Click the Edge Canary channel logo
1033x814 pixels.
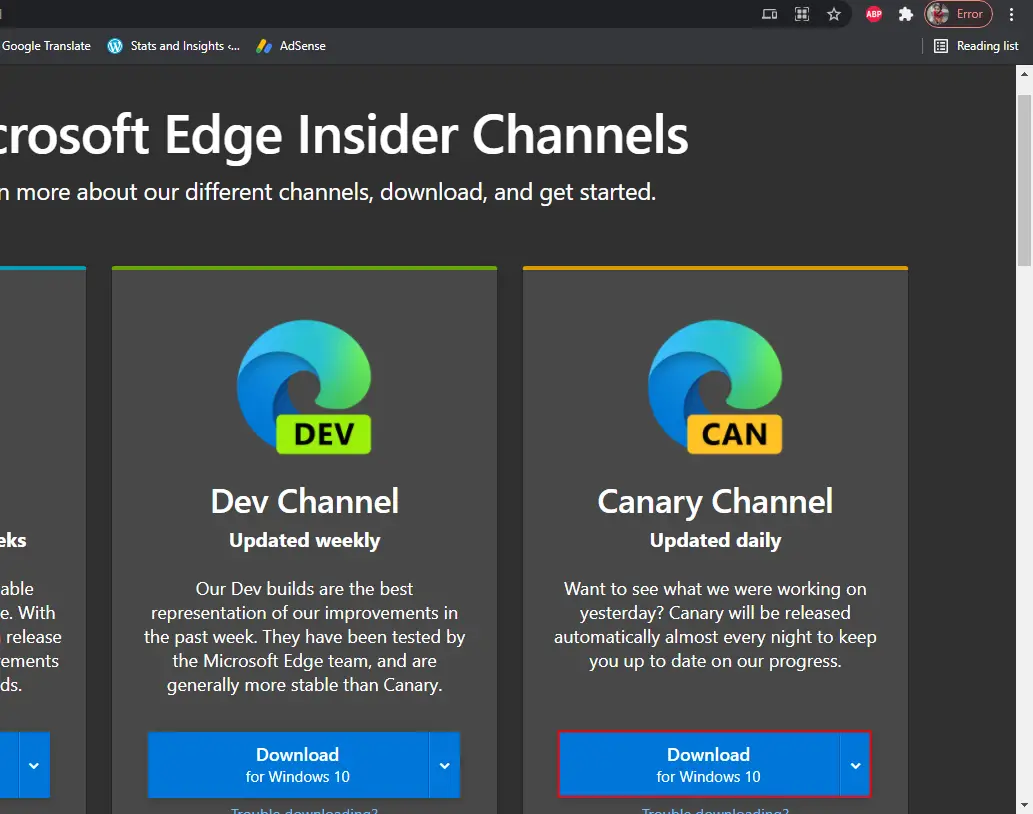point(715,387)
